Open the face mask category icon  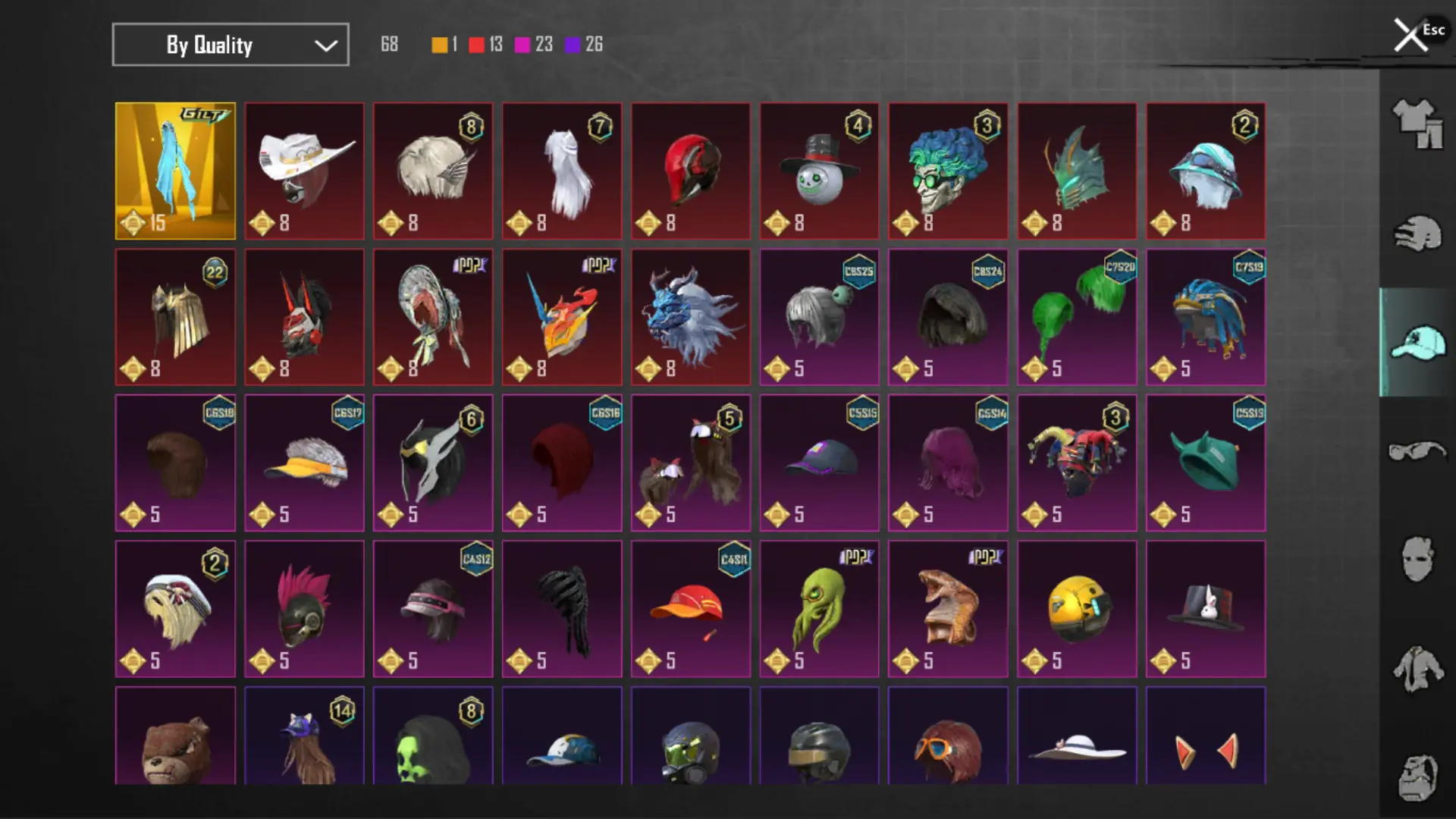pyautogui.click(x=1417, y=560)
